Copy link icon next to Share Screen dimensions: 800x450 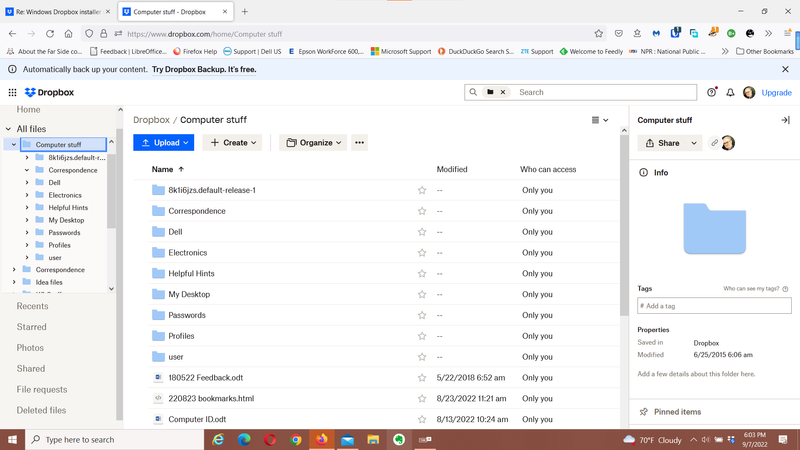point(714,143)
